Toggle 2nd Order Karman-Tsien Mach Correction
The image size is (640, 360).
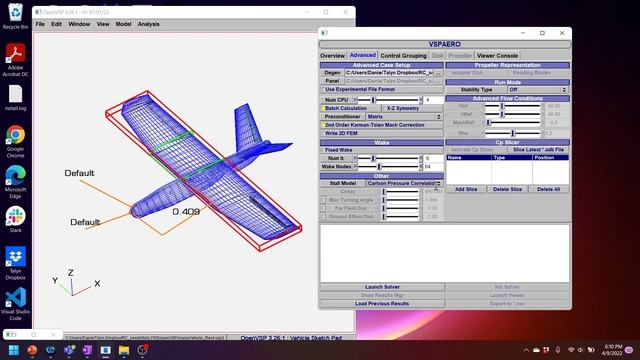pos(382,125)
